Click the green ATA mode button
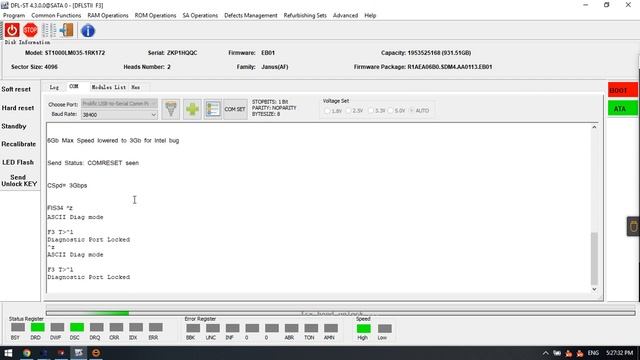Screen dimensions: 640x360 pos(622,109)
